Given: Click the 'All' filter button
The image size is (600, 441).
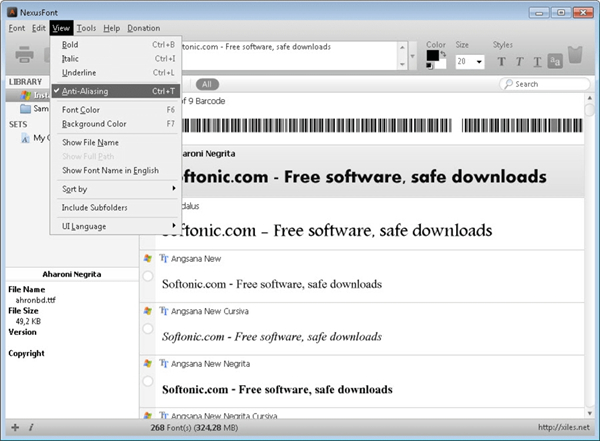Looking at the screenshot, I should click(208, 84).
